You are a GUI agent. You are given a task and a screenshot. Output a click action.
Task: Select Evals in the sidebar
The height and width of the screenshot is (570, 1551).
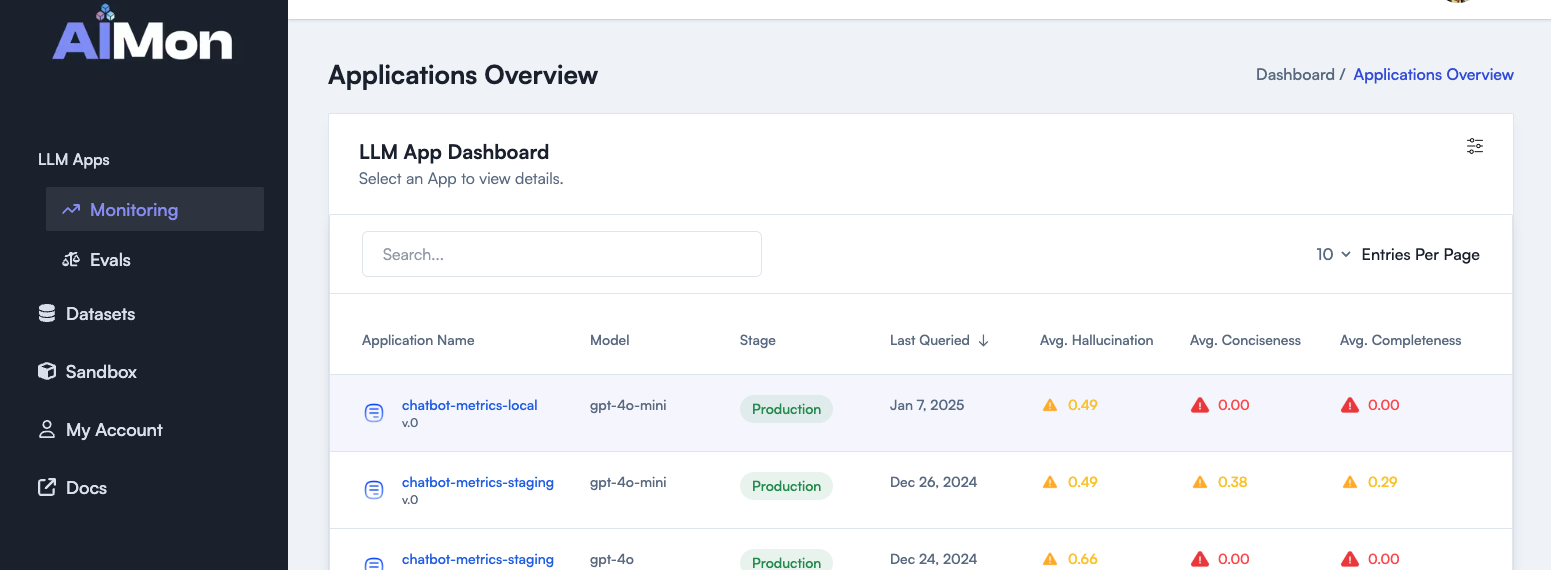point(110,260)
